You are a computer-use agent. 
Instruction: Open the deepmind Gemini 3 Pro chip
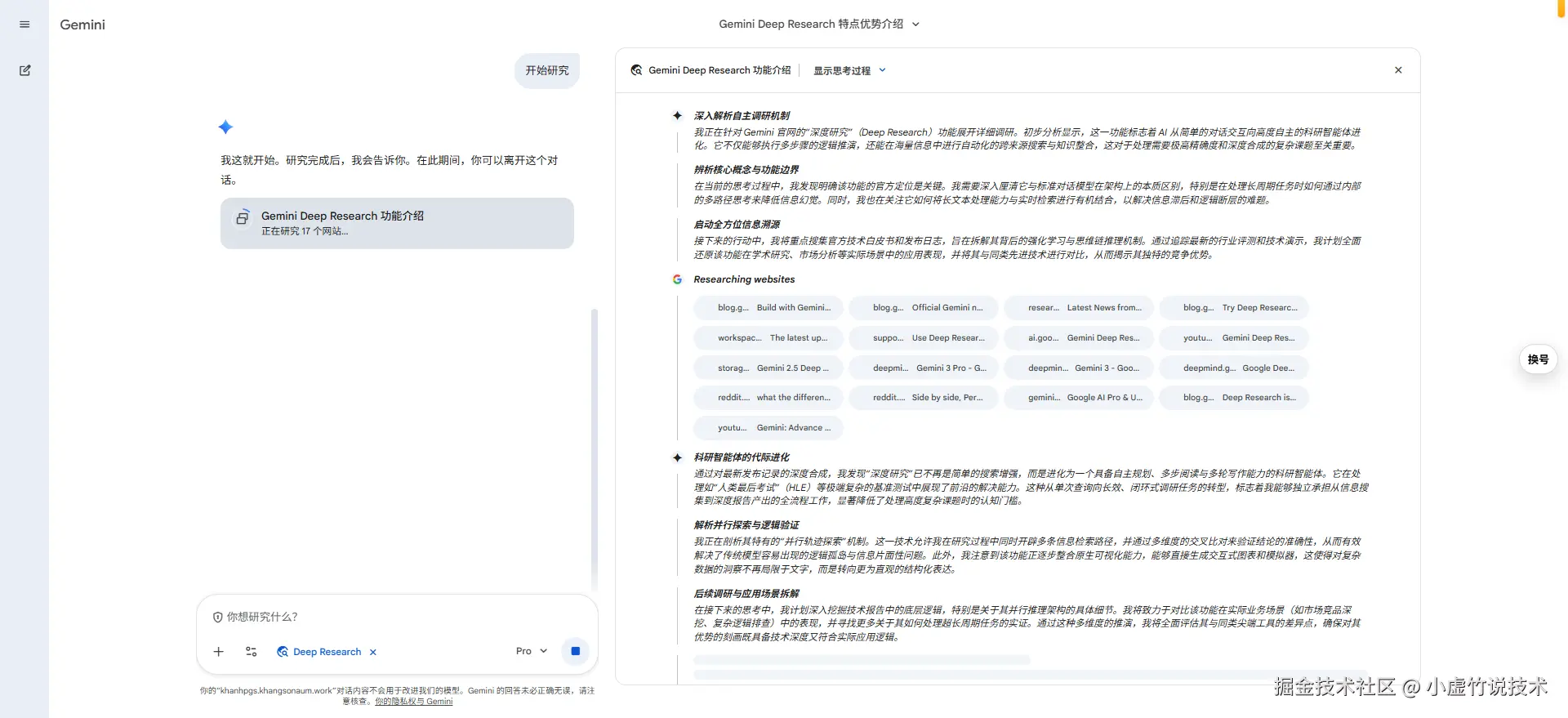[924, 368]
